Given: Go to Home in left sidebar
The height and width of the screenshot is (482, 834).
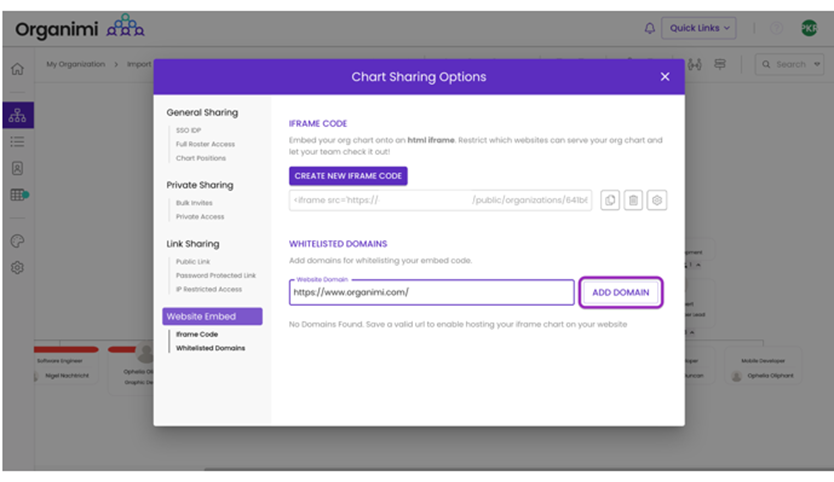Looking at the screenshot, I should [17, 69].
